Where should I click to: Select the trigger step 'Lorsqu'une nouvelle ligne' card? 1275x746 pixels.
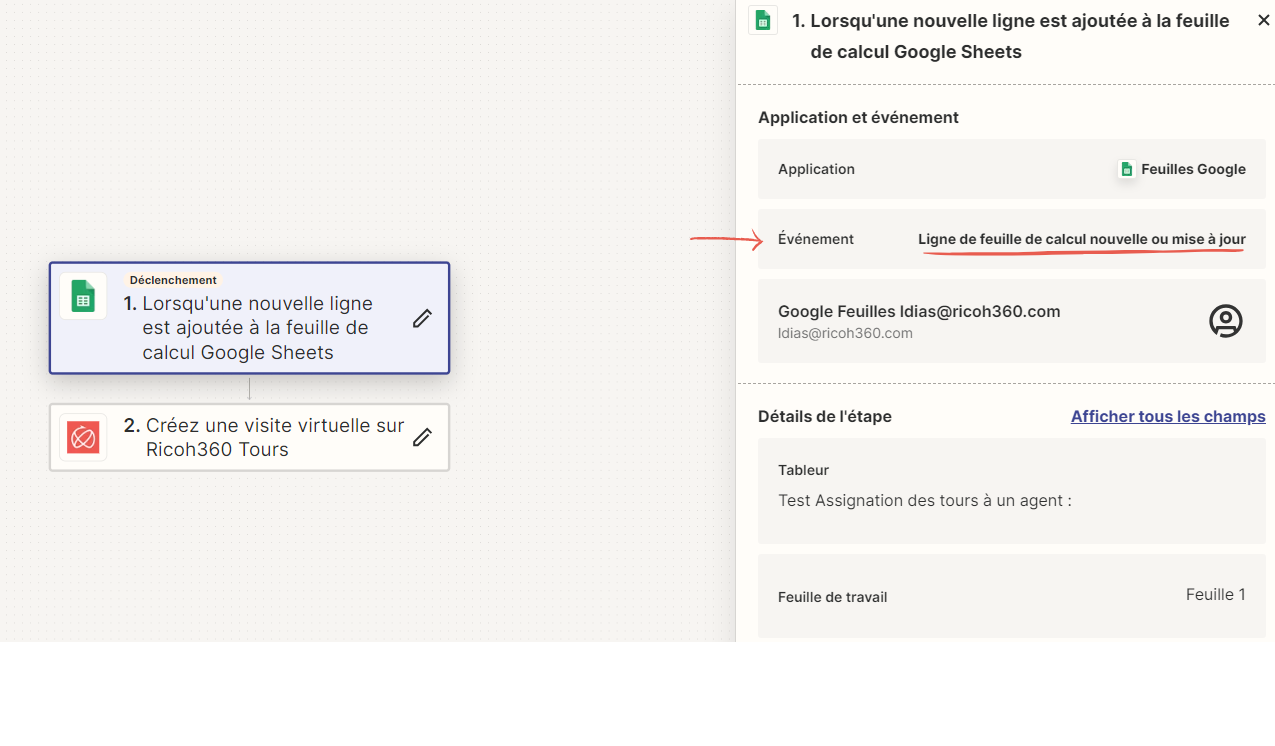click(249, 318)
